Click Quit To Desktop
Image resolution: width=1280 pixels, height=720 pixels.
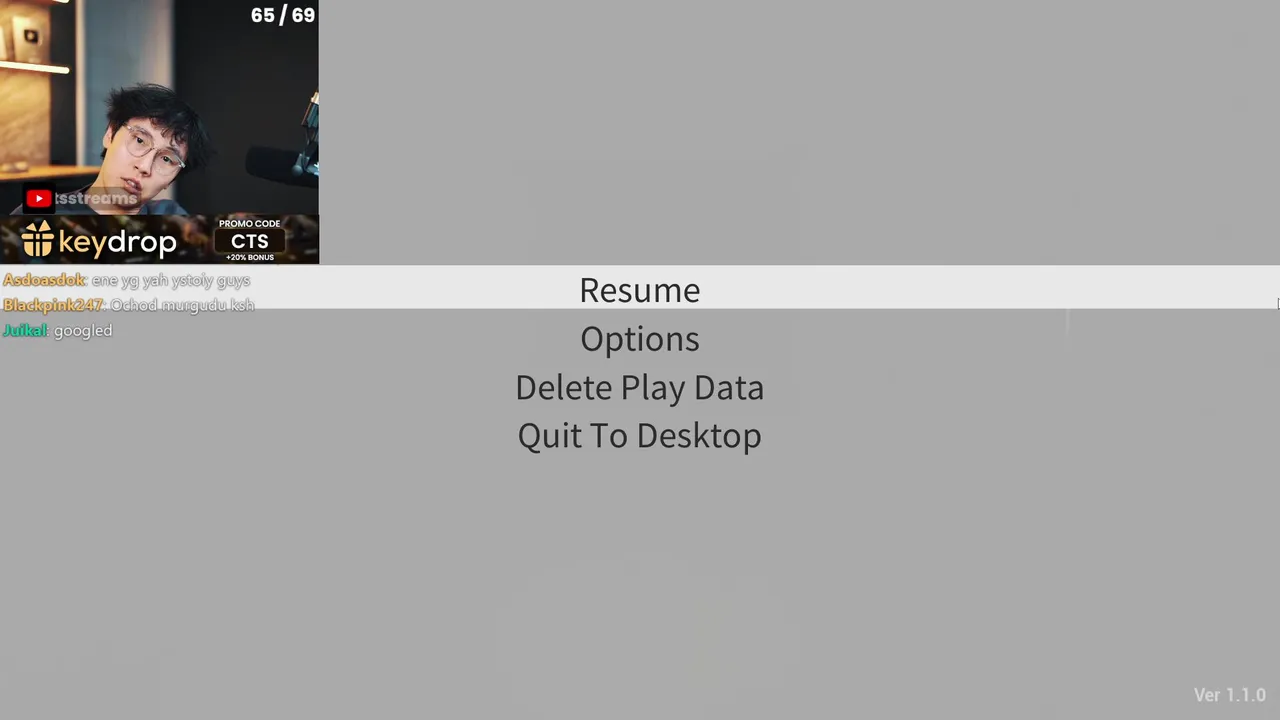point(640,436)
